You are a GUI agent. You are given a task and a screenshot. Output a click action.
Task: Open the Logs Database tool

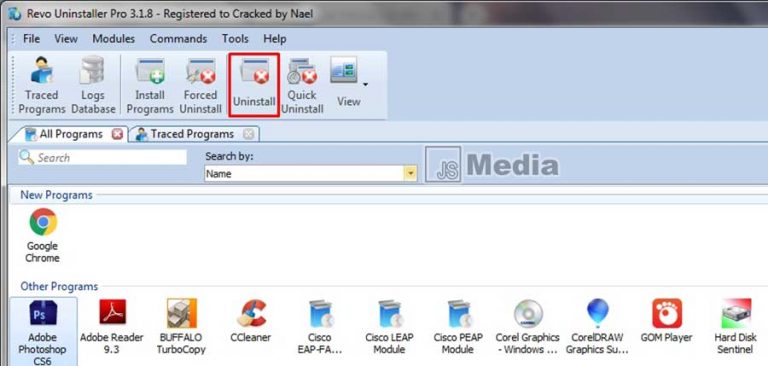coord(93,85)
